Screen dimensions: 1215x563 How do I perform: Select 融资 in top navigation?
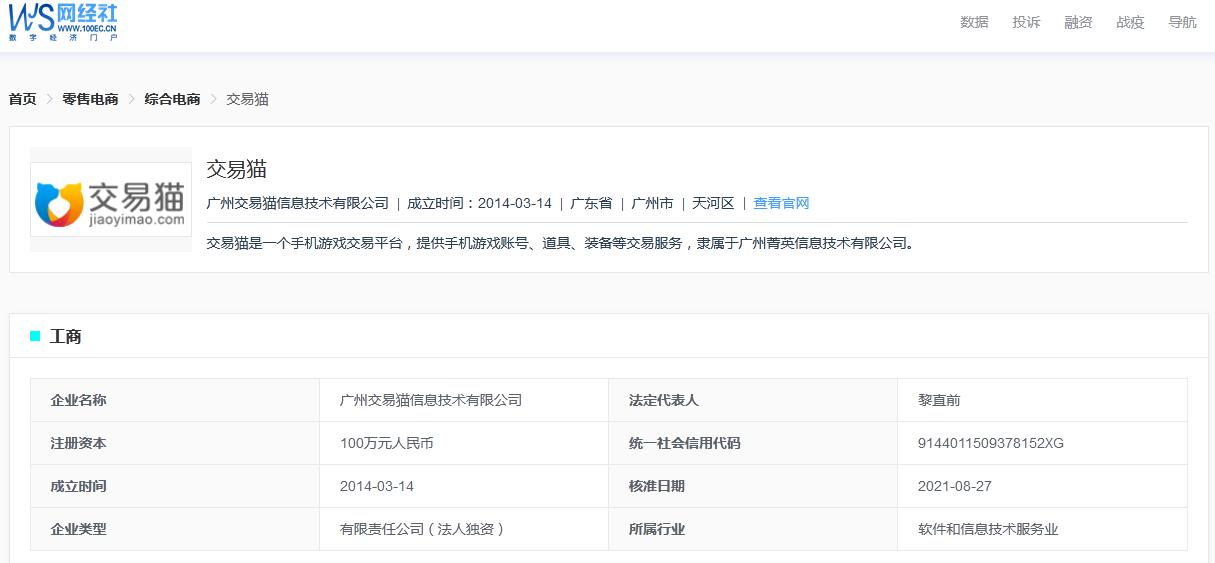point(1077,22)
